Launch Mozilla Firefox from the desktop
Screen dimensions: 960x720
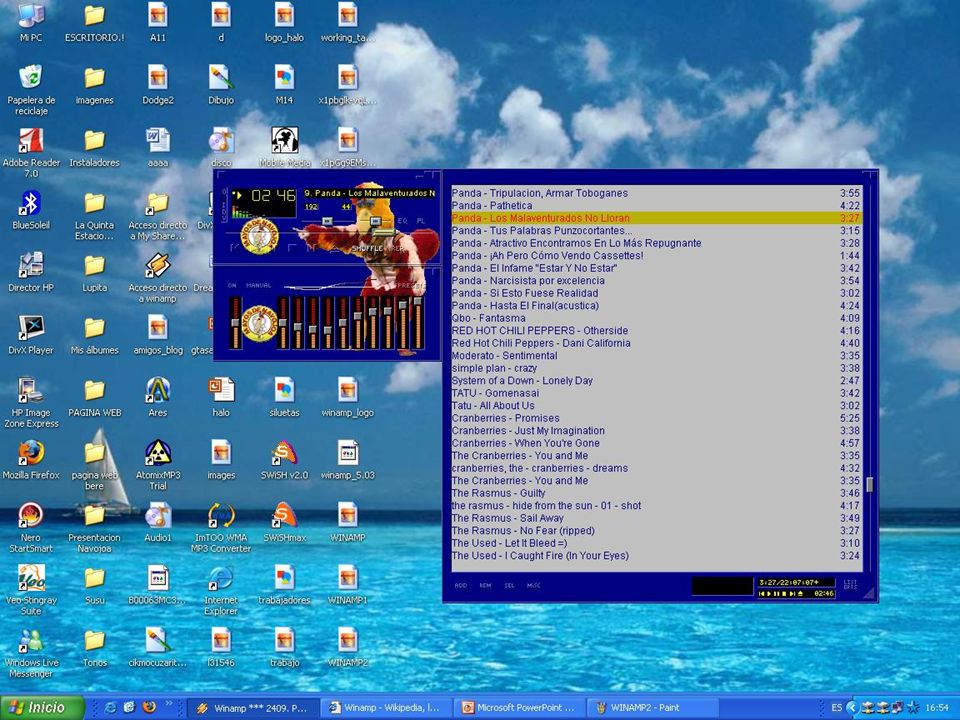coord(31,460)
